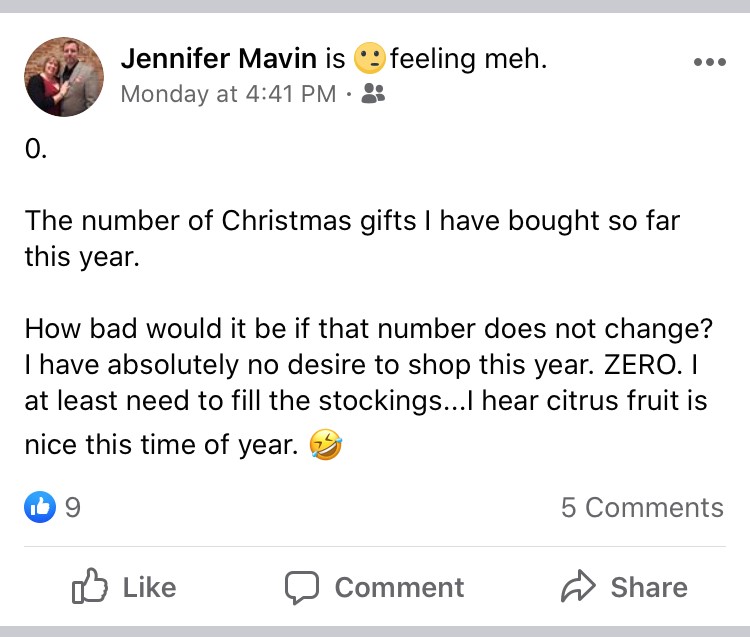This screenshot has width=750, height=637.
Task: Open the 5 Comments link
Action: click(641, 507)
